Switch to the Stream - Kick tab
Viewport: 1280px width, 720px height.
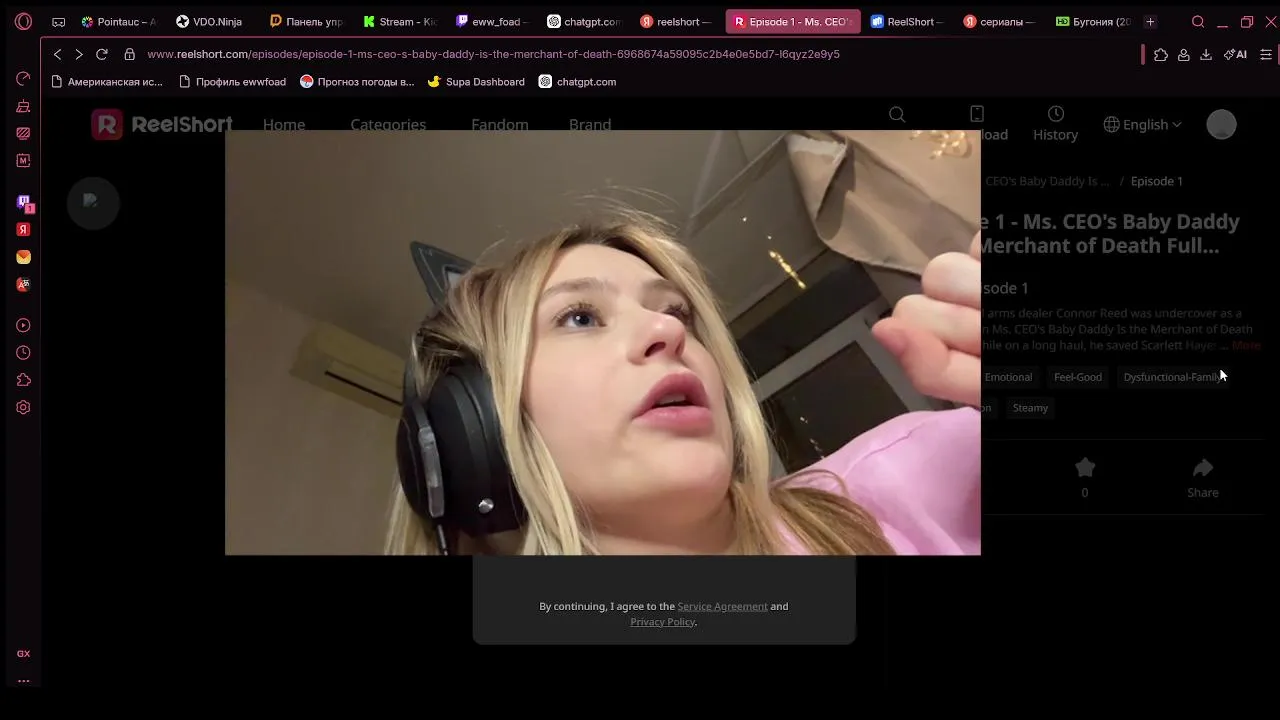(399, 21)
